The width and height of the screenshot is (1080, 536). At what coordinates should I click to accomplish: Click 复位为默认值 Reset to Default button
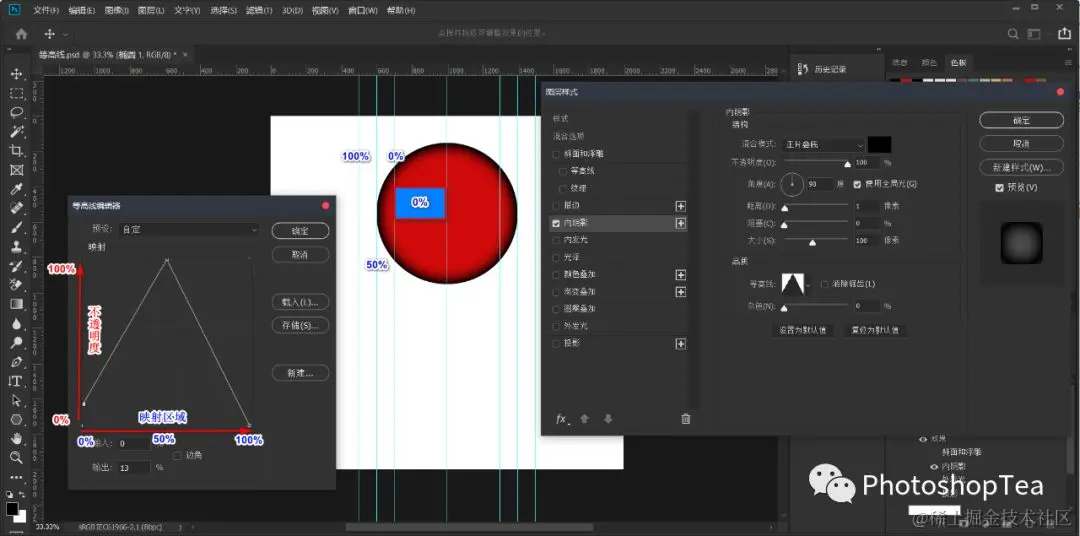point(875,331)
